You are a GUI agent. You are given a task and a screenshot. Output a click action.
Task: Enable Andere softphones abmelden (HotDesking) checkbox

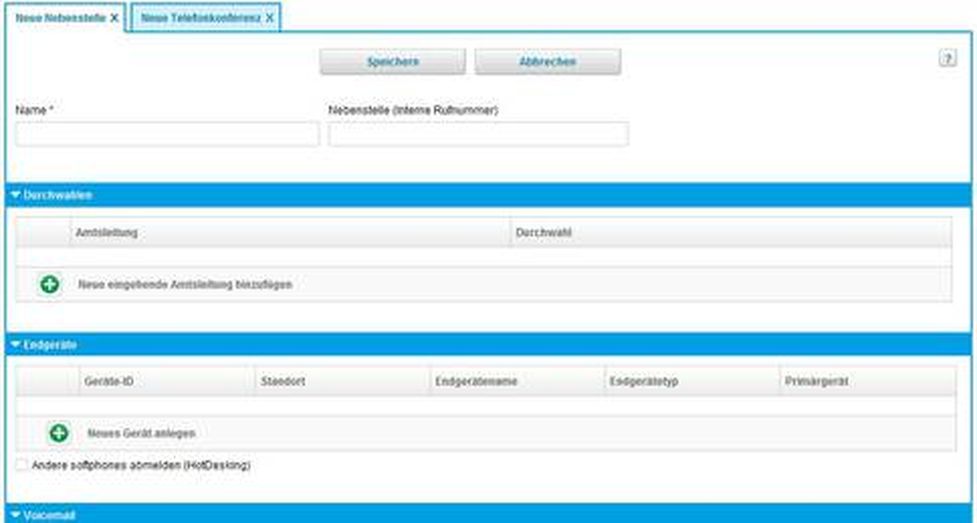[22, 465]
